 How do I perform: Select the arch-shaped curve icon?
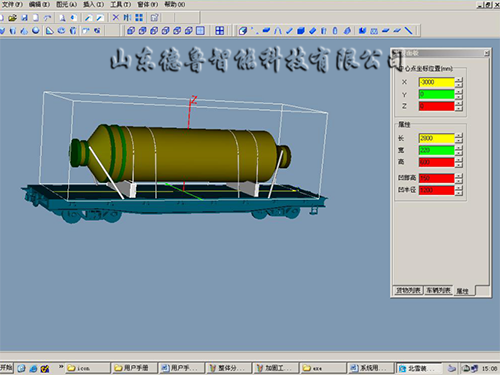[278, 31]
